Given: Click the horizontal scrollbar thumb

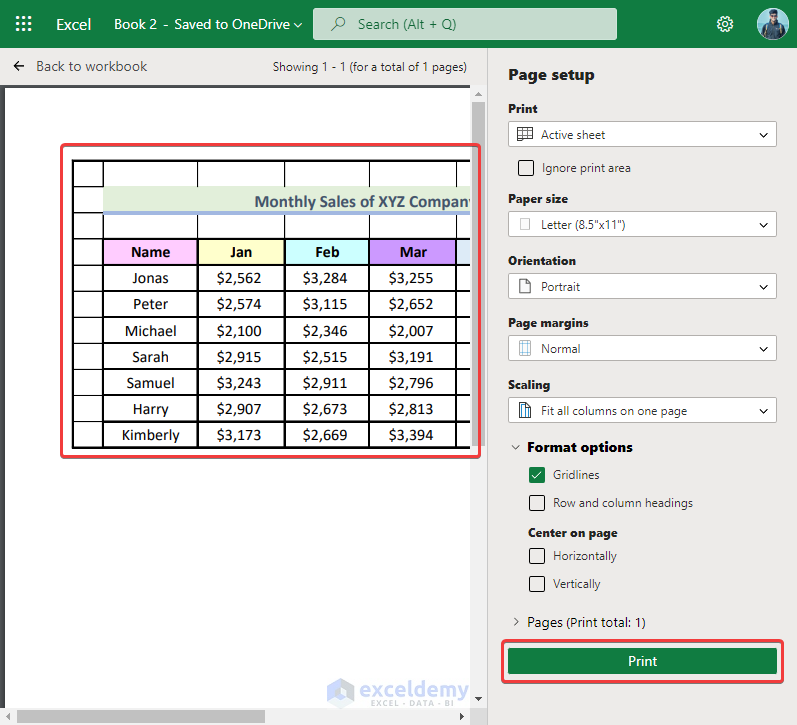Looking at the screenshot, I should pyautogui.click(x=141, y=716).
